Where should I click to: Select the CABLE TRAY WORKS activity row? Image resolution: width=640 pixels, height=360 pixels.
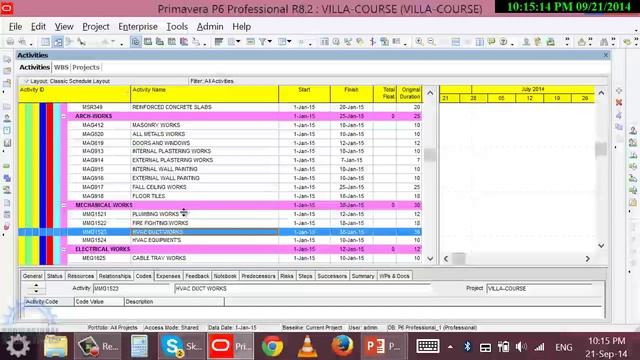pyautogui.click(x=220, y=258)
